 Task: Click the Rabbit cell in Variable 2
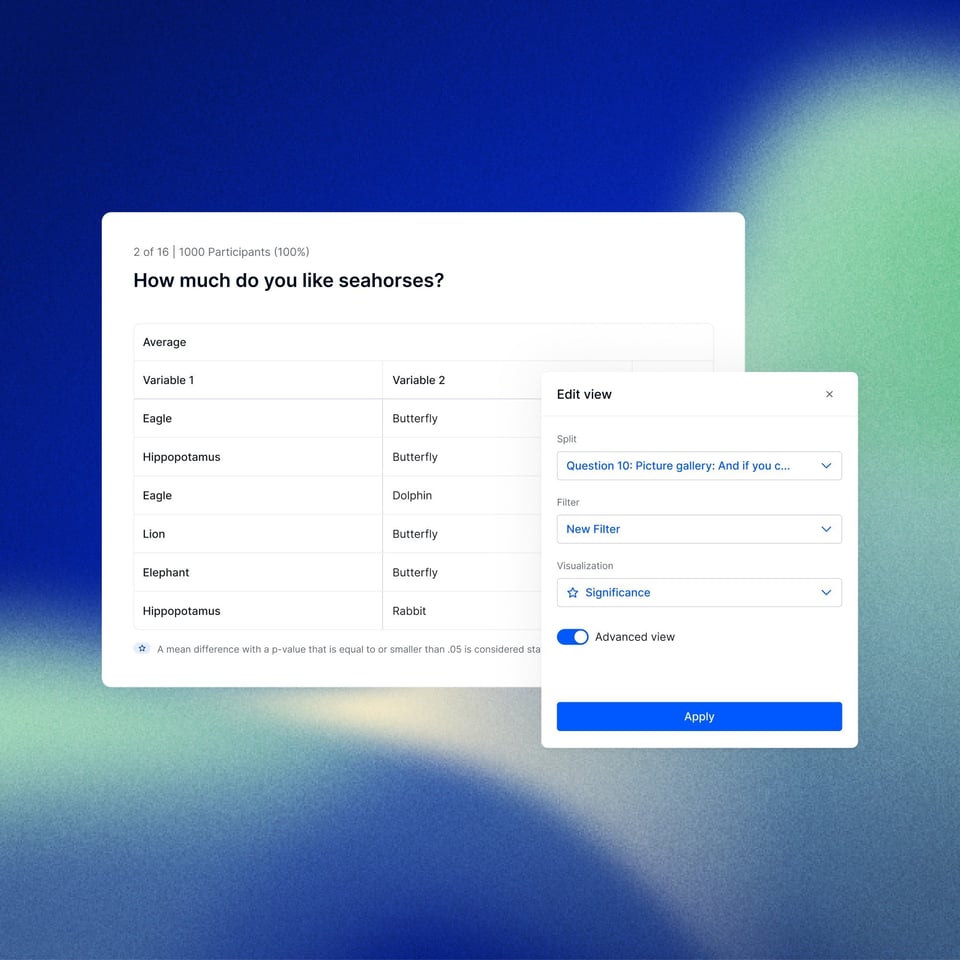click(409, 611)
